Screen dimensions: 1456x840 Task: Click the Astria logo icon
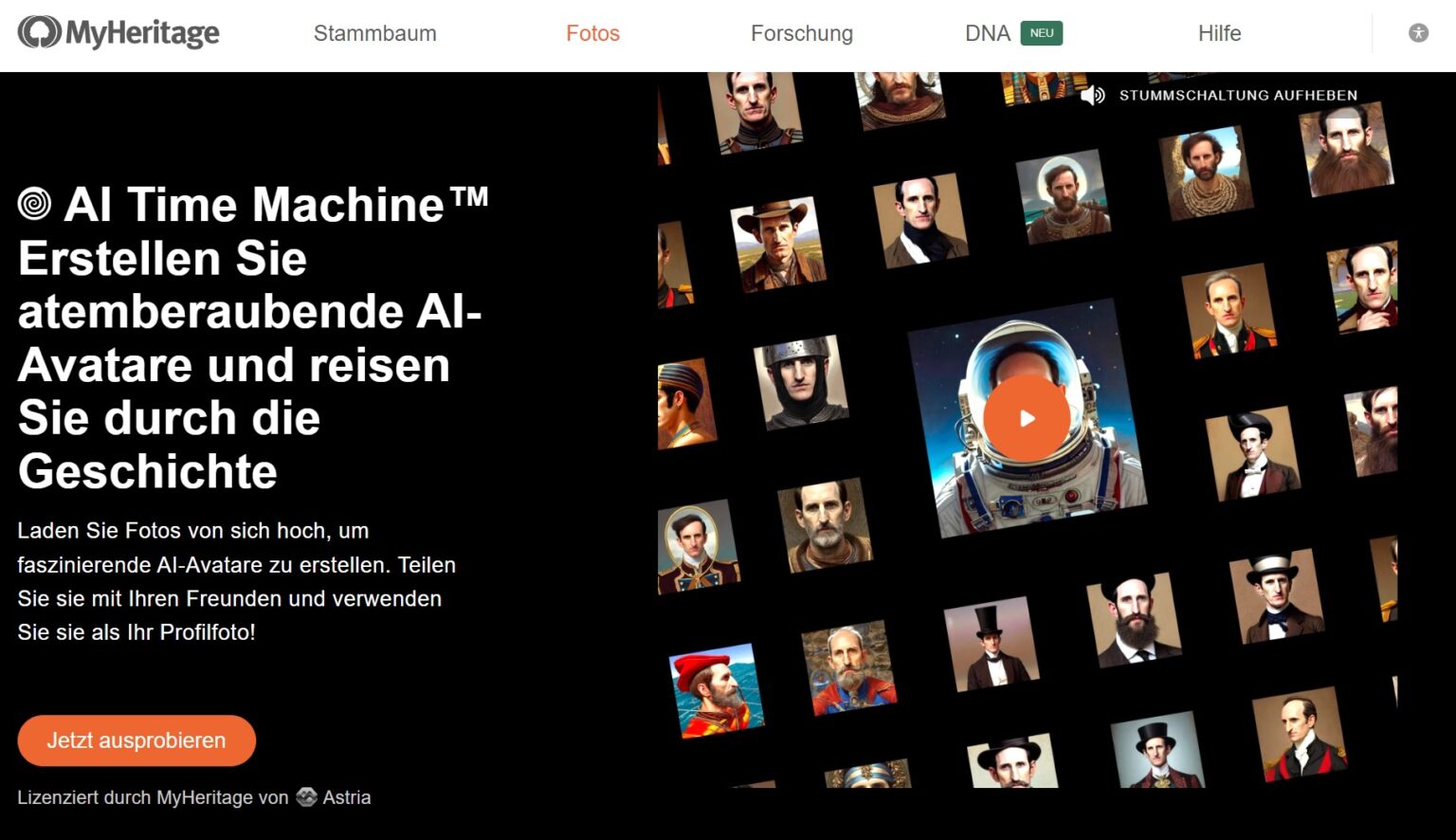point(306,797)
